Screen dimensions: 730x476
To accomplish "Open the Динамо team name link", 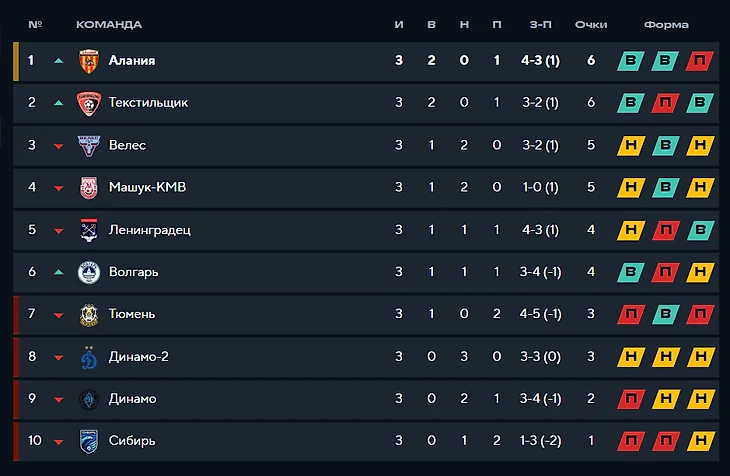I will [x=132, y=399].
